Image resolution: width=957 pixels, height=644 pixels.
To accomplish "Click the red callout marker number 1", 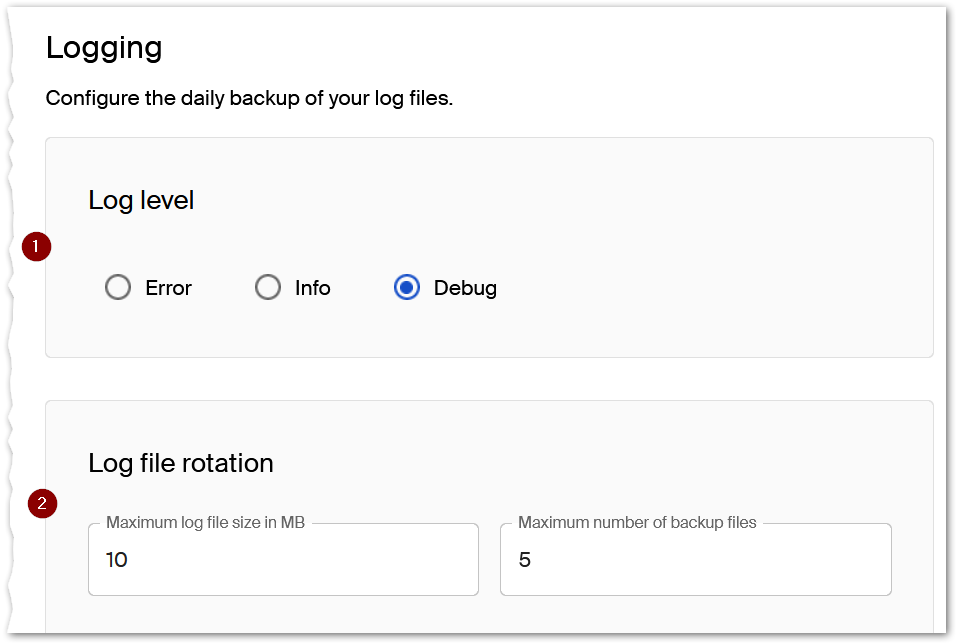I will [x=36, y=246].
